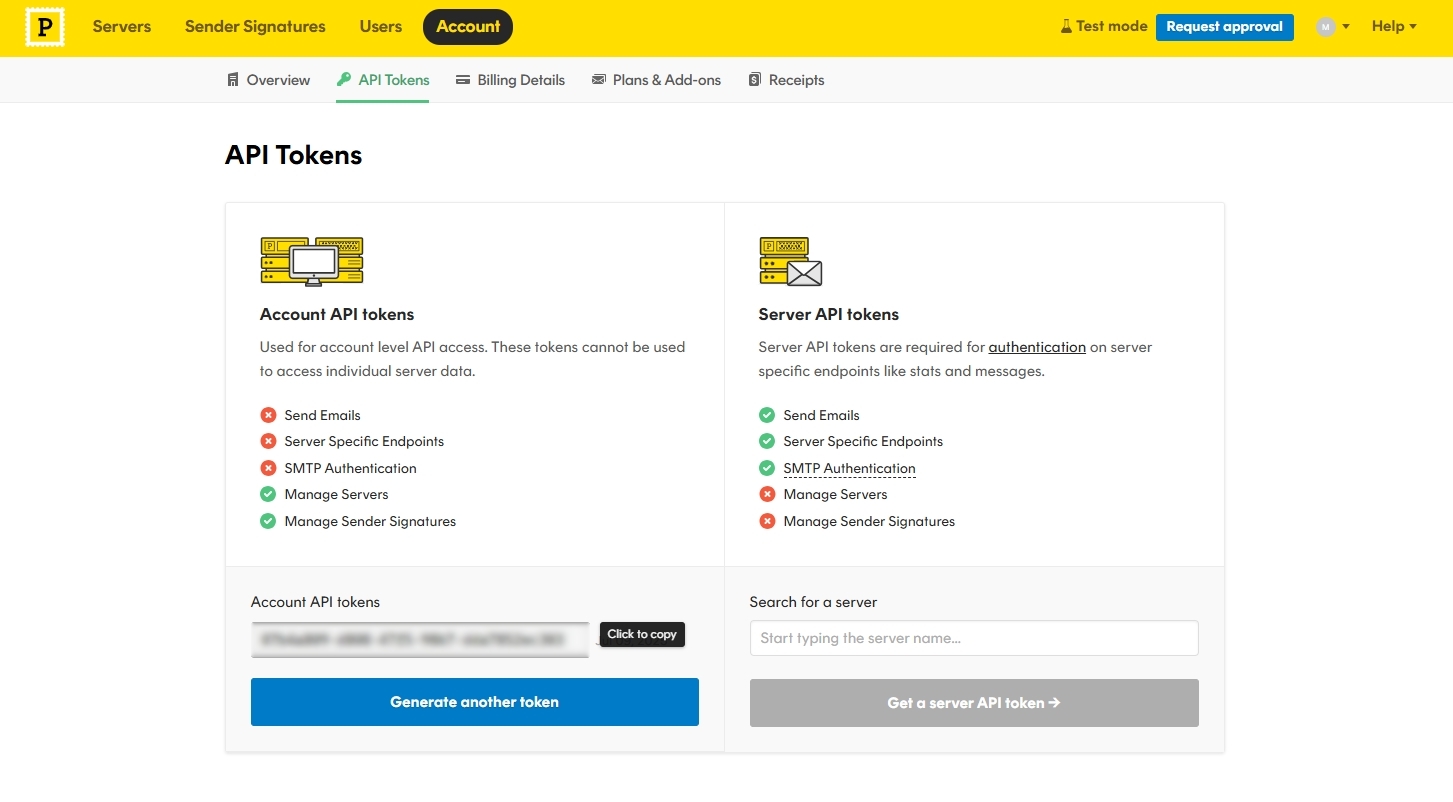The height and width of the screenshot is (802, 1453).
Task: Click the Server API tokens envelope illustration
Action: (x=791, y=261)
